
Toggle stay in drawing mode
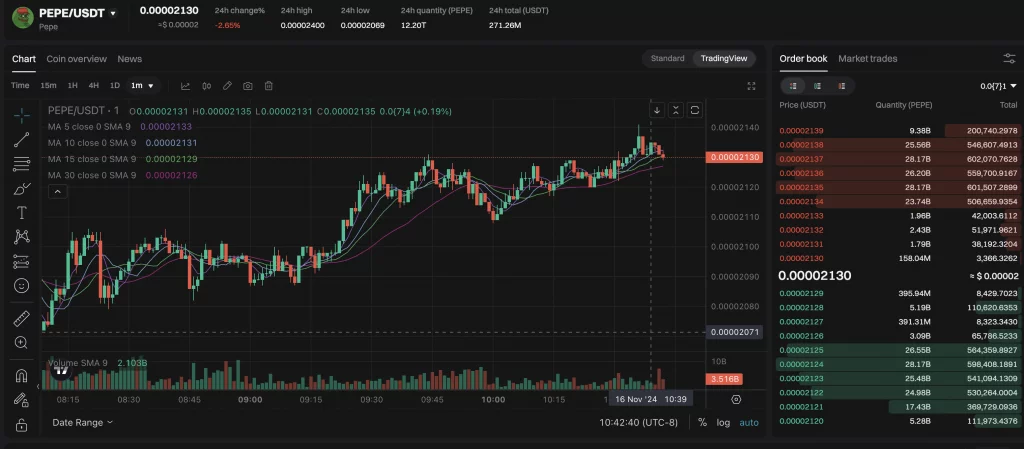pyautogui.click(x=22, y=399)
